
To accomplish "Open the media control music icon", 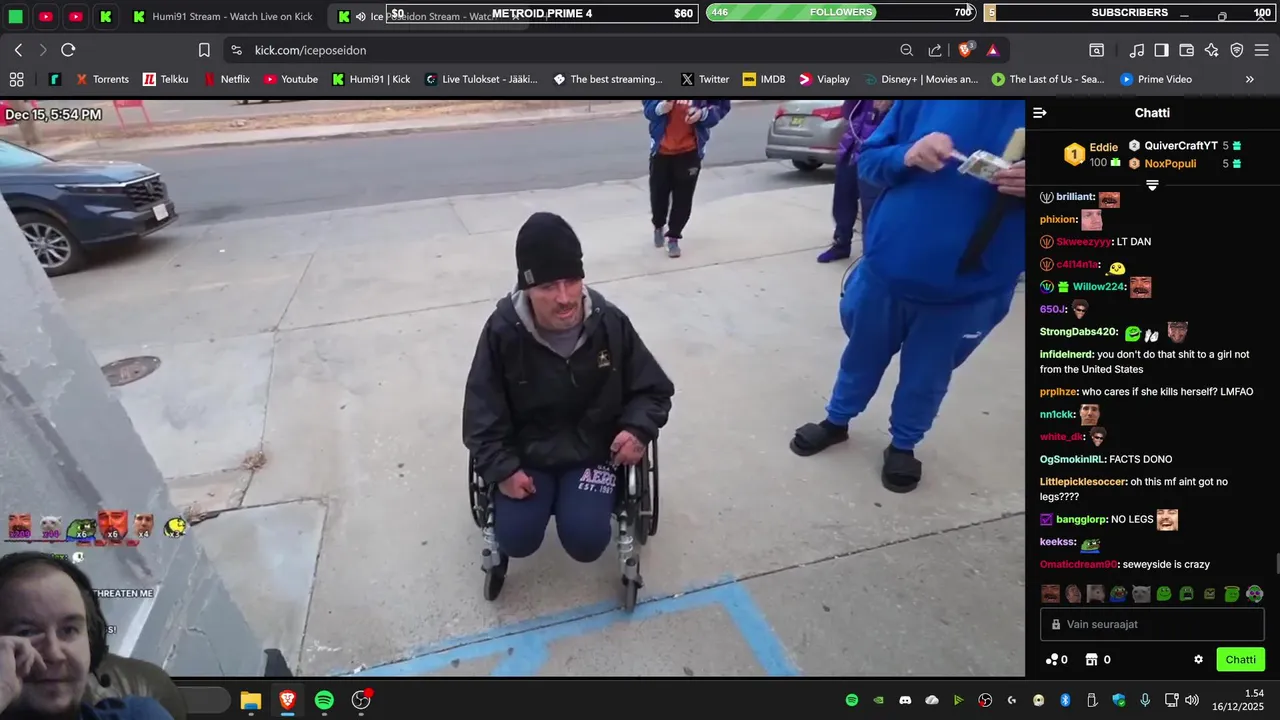I will pos(1136,50).
